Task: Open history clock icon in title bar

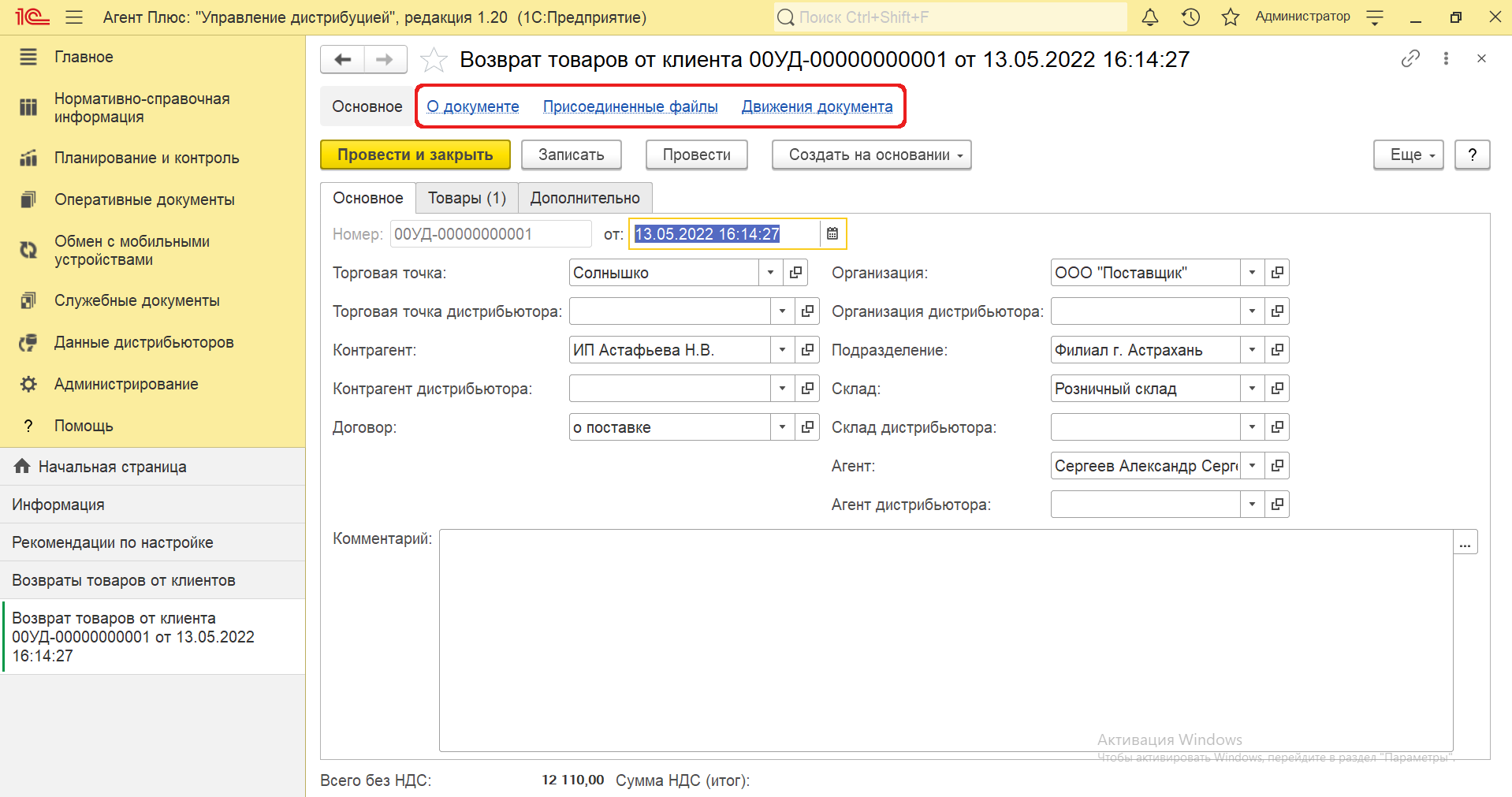Action: 1190,17
